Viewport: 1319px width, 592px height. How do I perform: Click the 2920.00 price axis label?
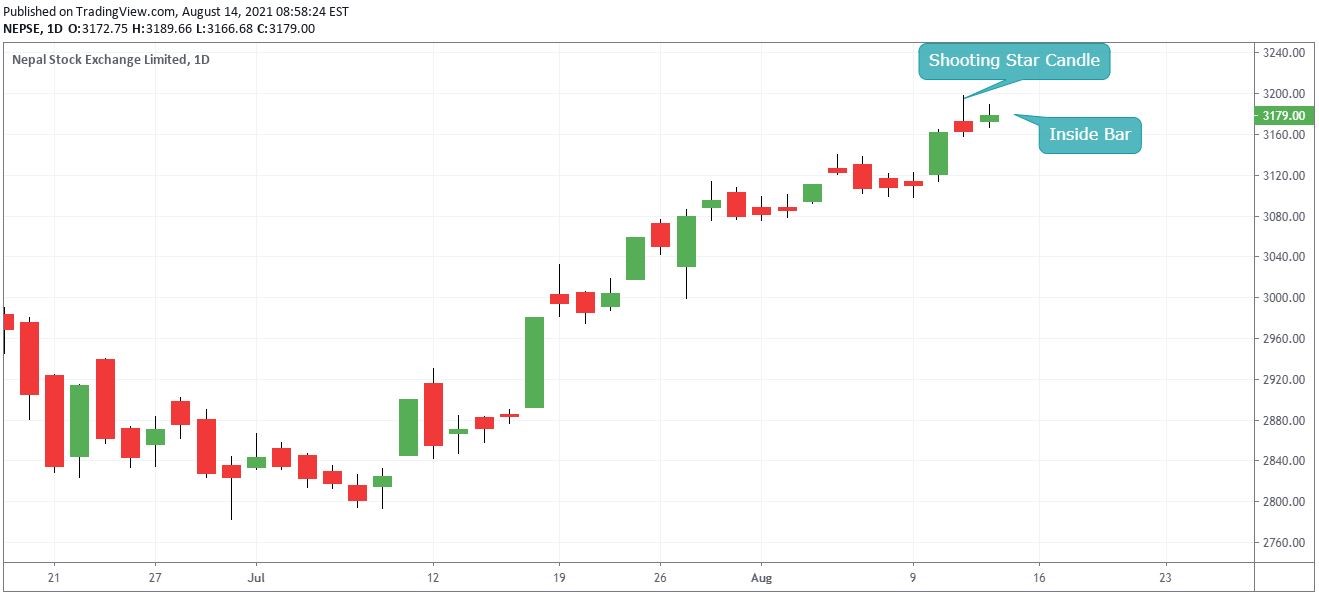point(1283,380)
